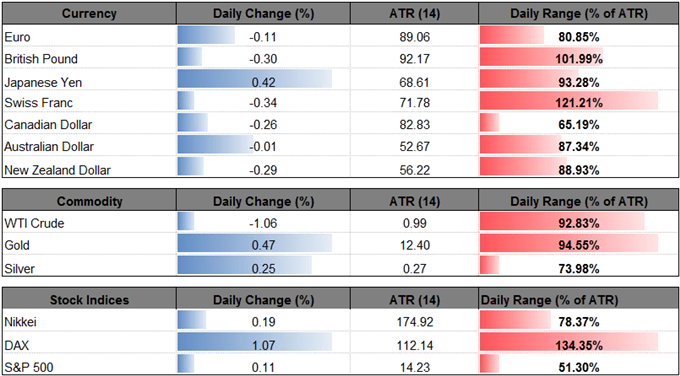This screenshot has width=680, height=376.
Task: Select New Zealand Dollar daily range 88.93%
Action: (x=579, y=169)
